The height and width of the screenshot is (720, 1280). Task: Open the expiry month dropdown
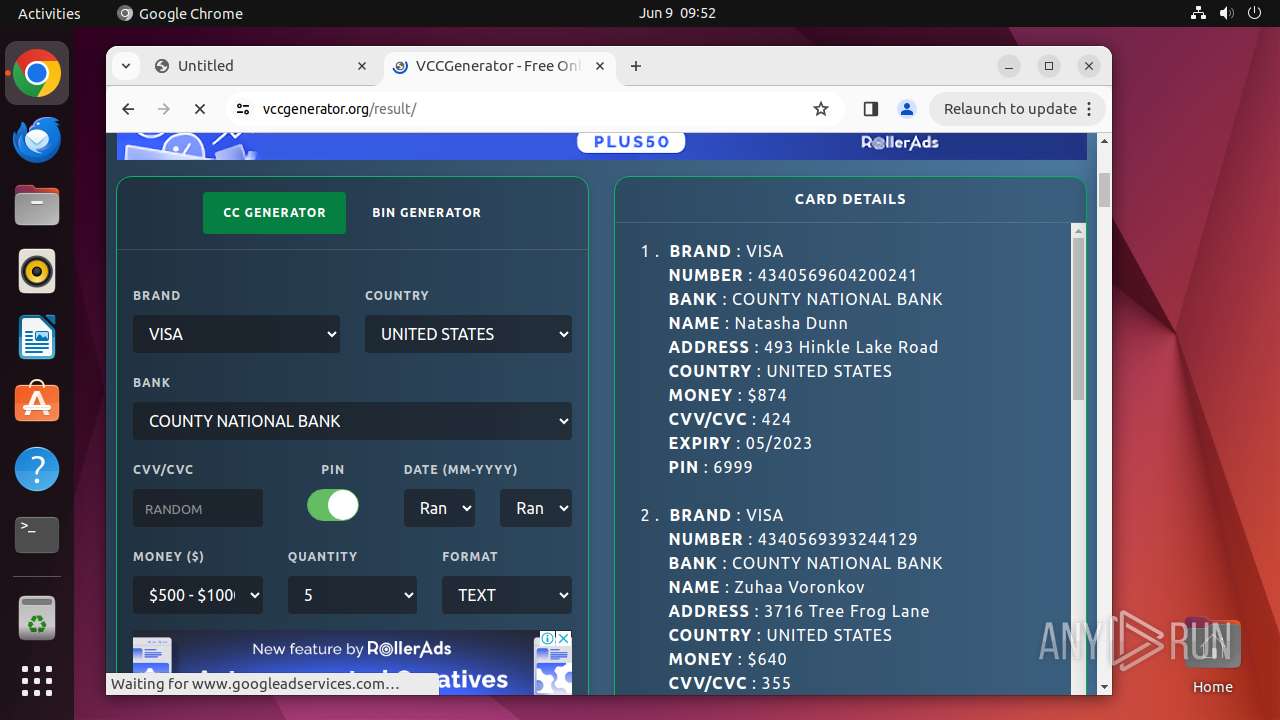[439, 508]
